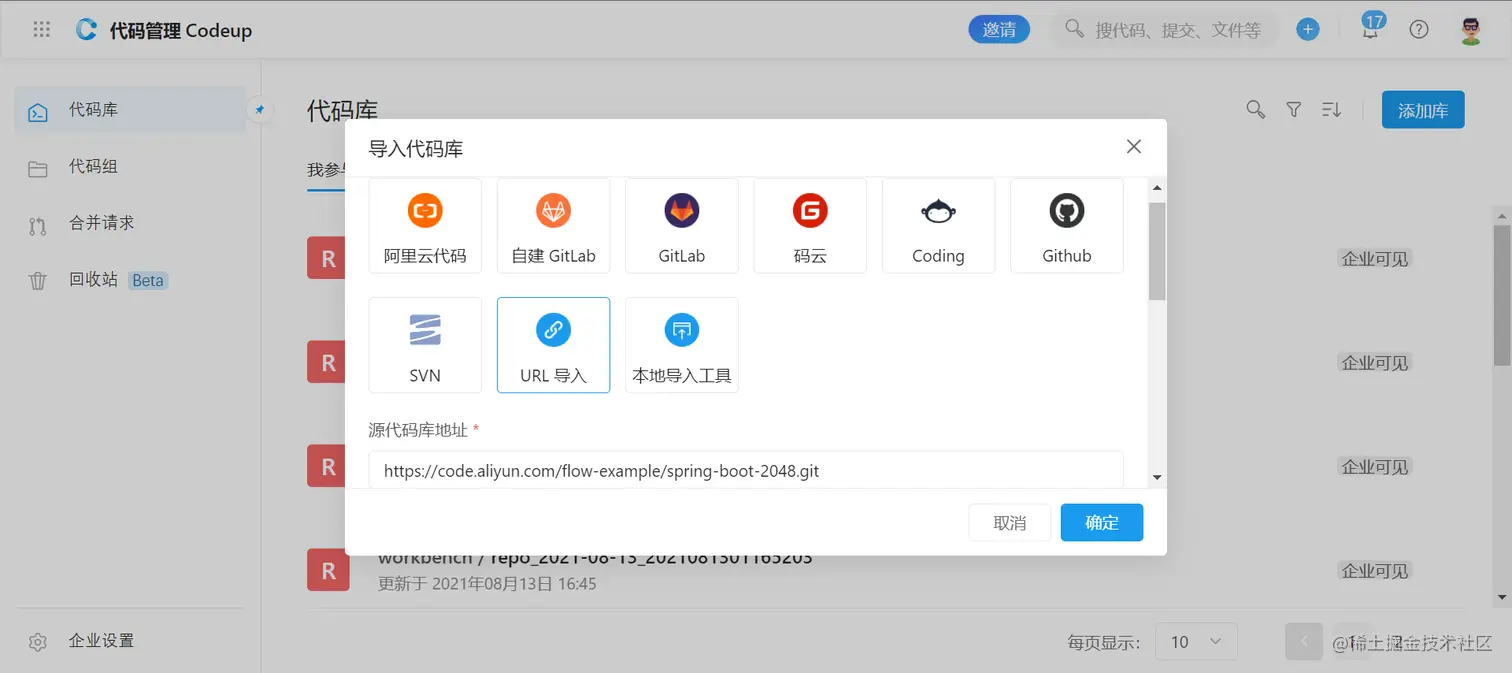
Task: Click the dialog scrollbar up arrow
Action: 1157,188
